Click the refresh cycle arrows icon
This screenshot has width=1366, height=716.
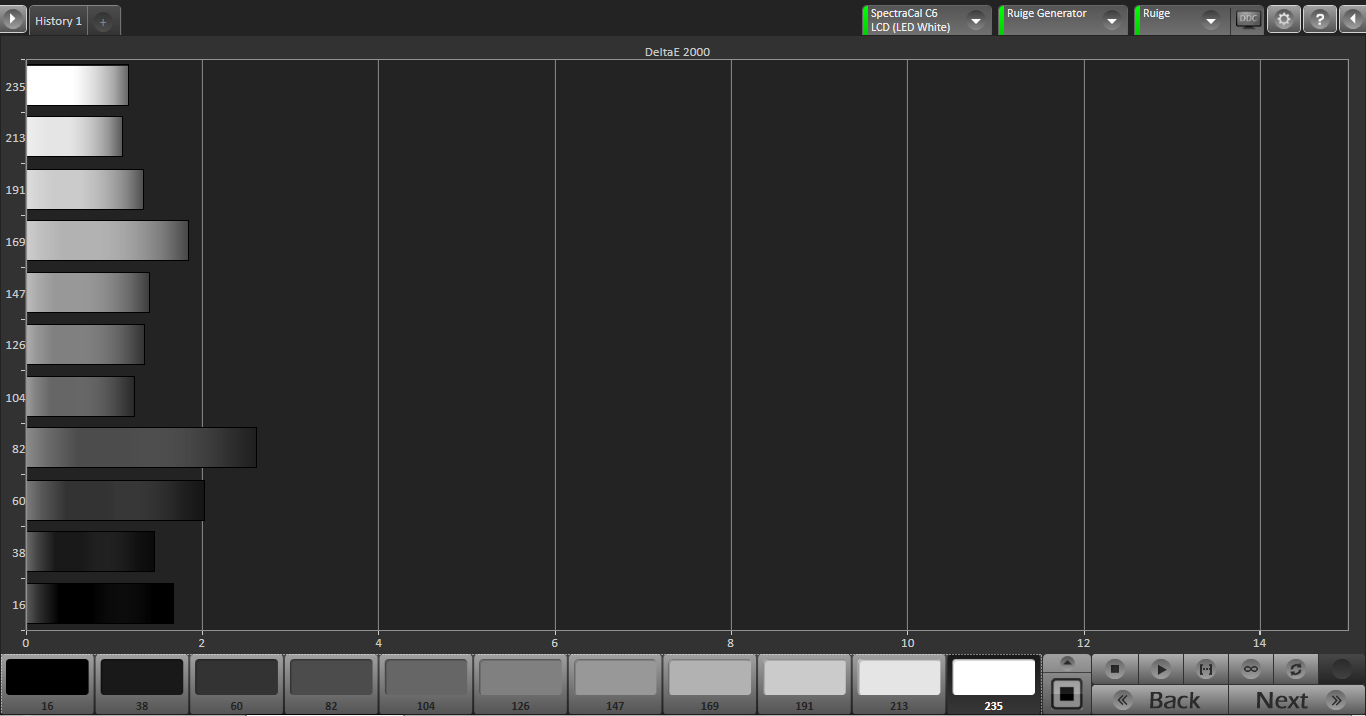click(1295, 669)
